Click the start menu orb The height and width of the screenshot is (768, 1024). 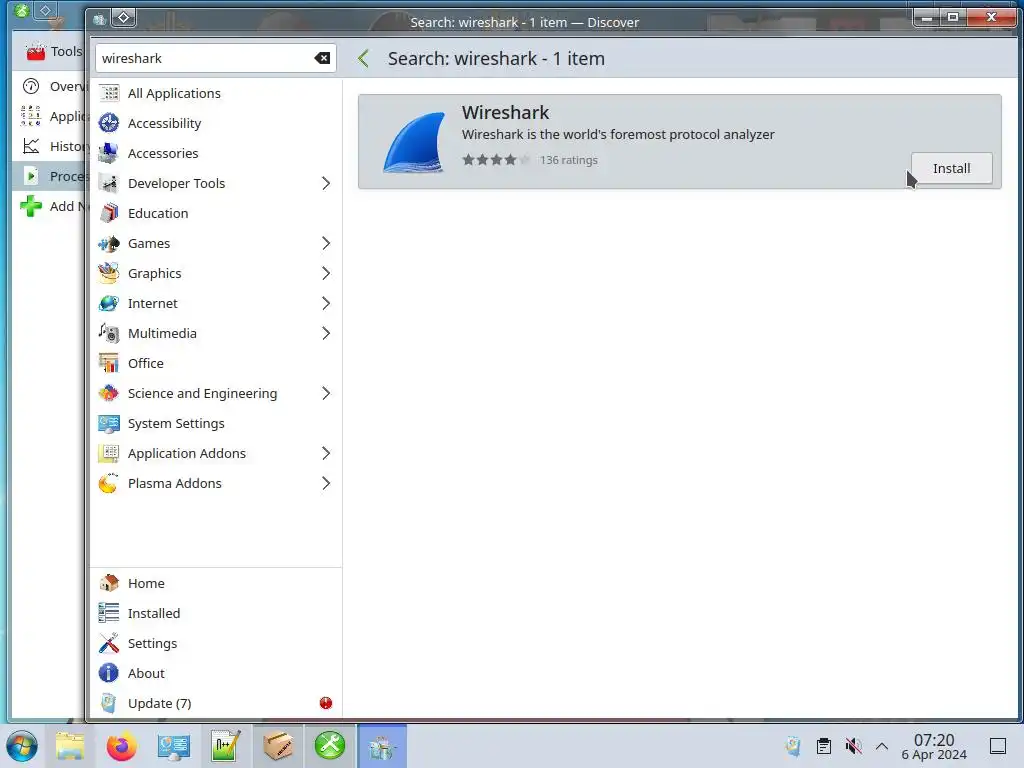click(22, 746)
